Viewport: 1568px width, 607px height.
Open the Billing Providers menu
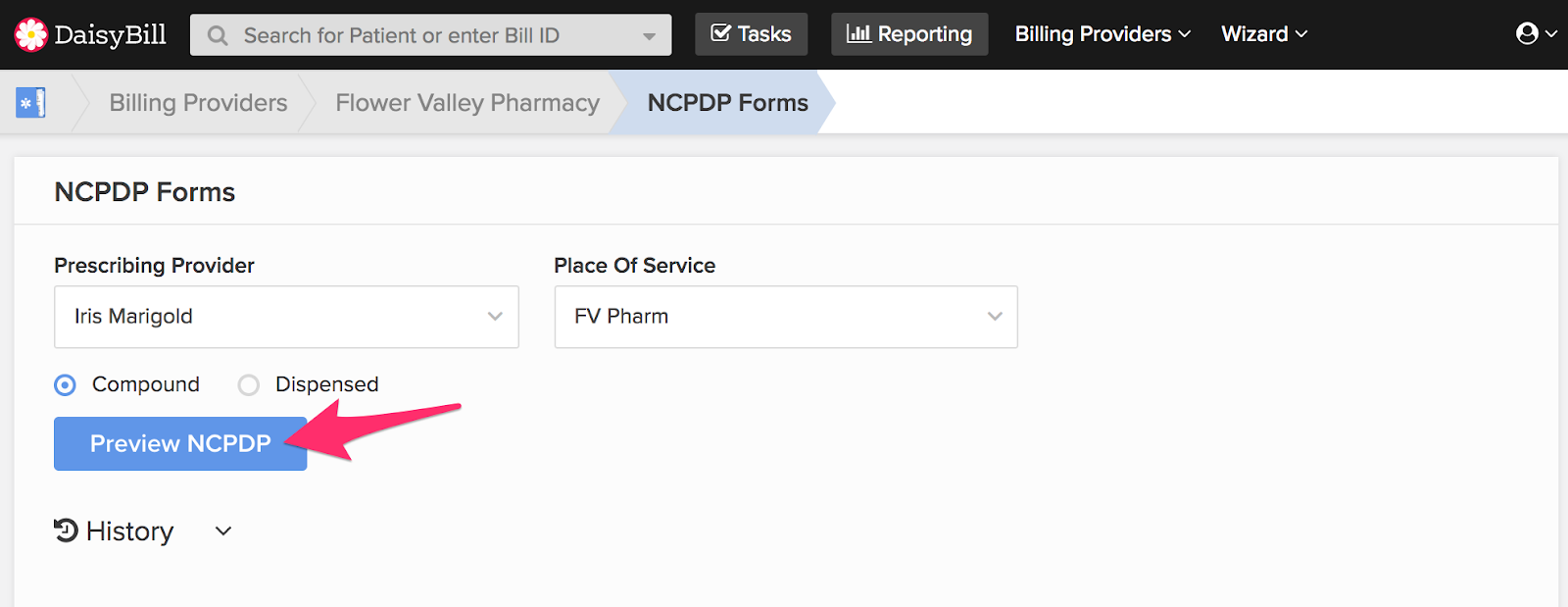click(x=1102, y=33)
